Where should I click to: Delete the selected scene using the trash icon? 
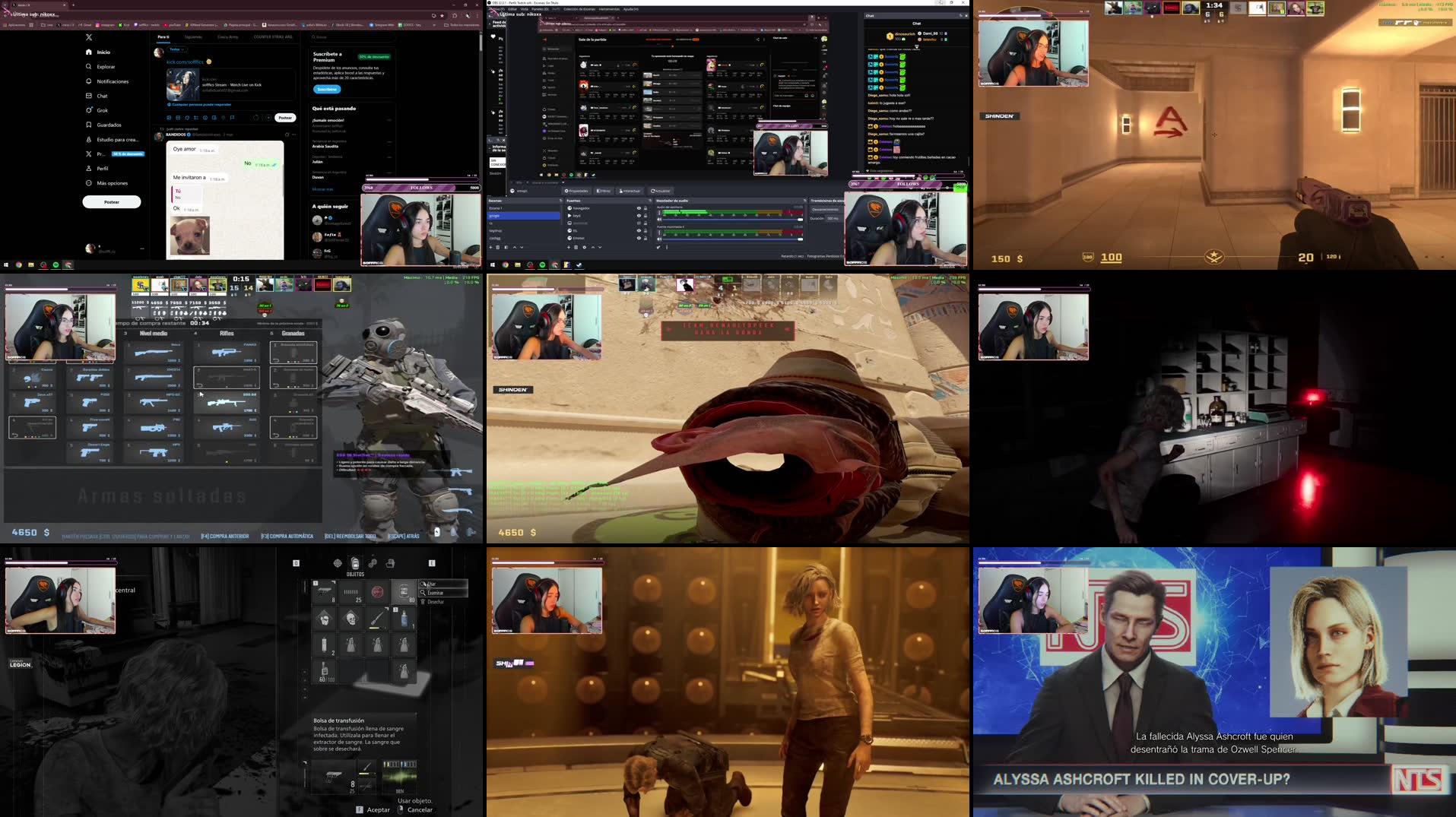pyautogui.click(x=498, y=248)
